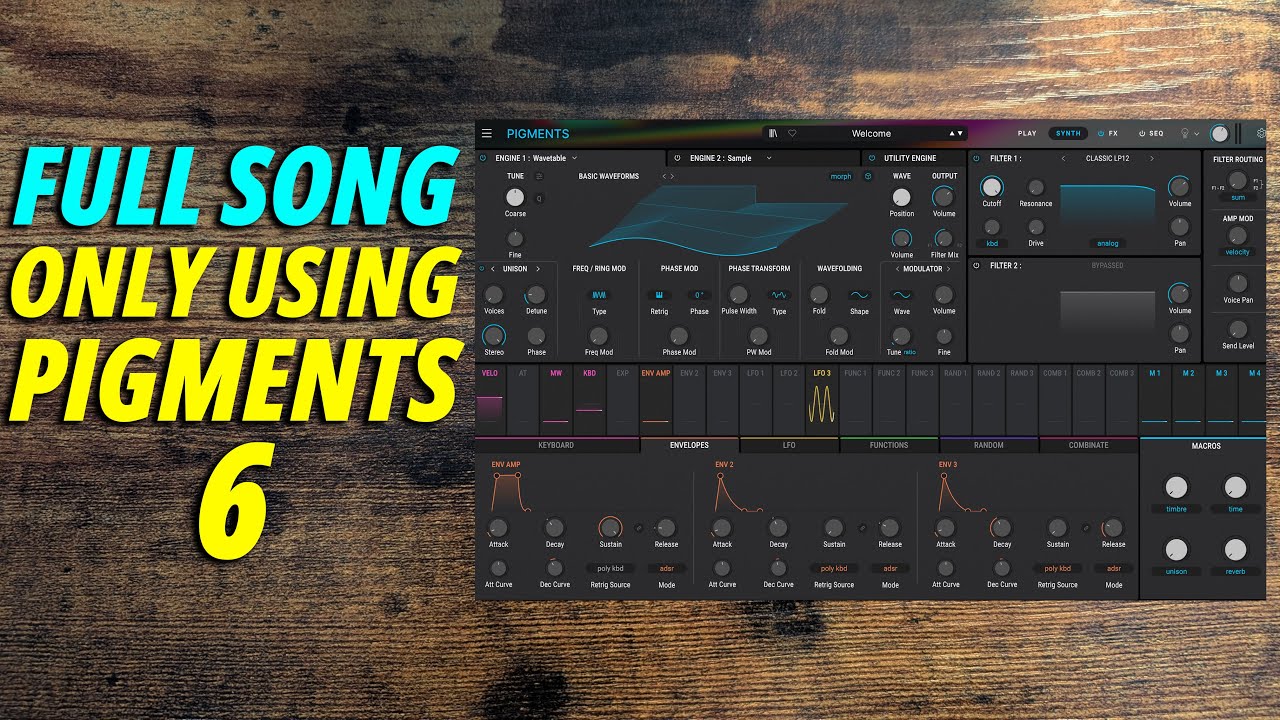
Task: Click the timbre macro knob
Action: [1176, 488]
